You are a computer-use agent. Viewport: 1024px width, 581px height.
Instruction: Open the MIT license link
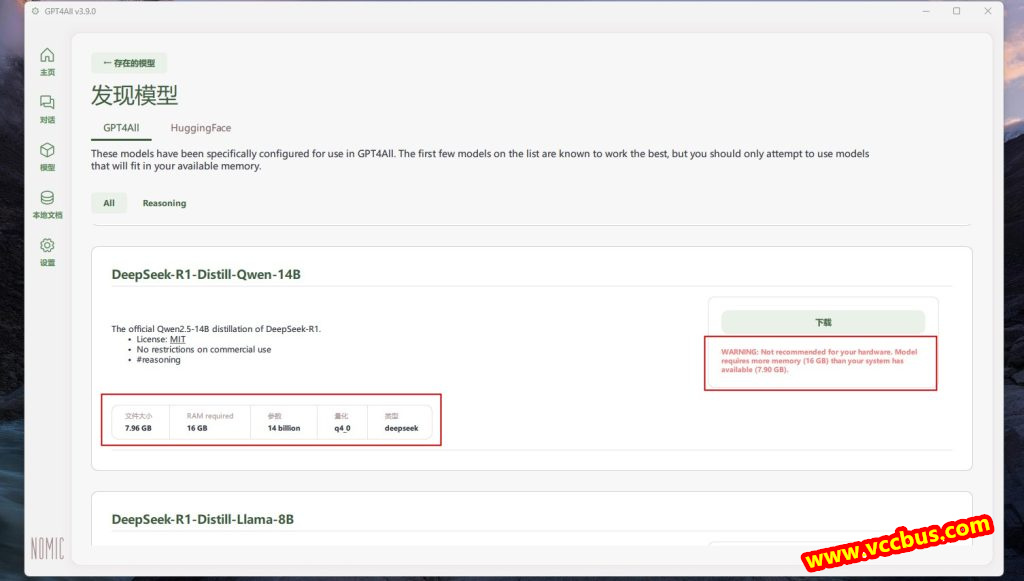click(178, 340)
